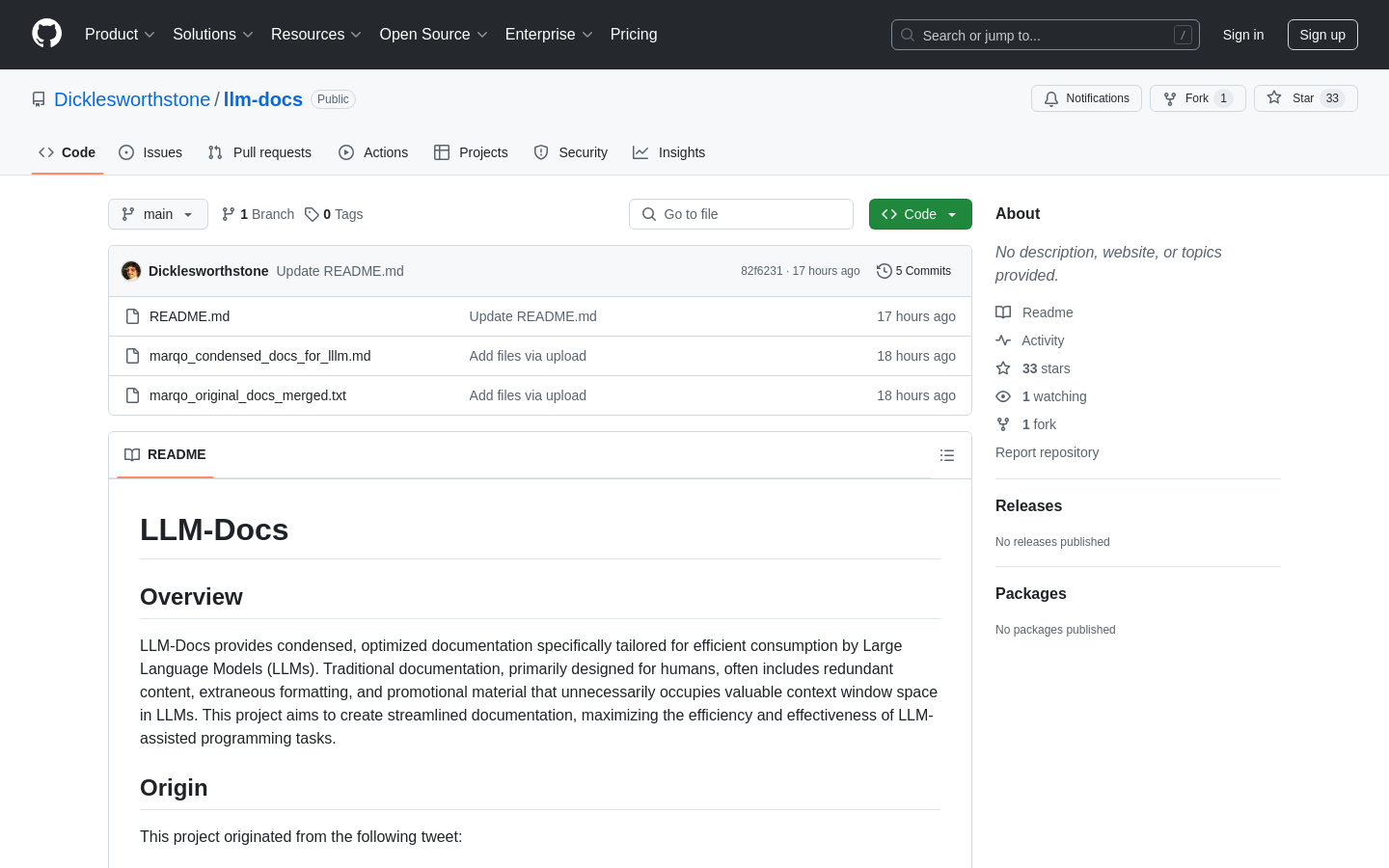Switch to the Code tab
The width and height of the screenshot is (1389, 868).
pos(68,152)
